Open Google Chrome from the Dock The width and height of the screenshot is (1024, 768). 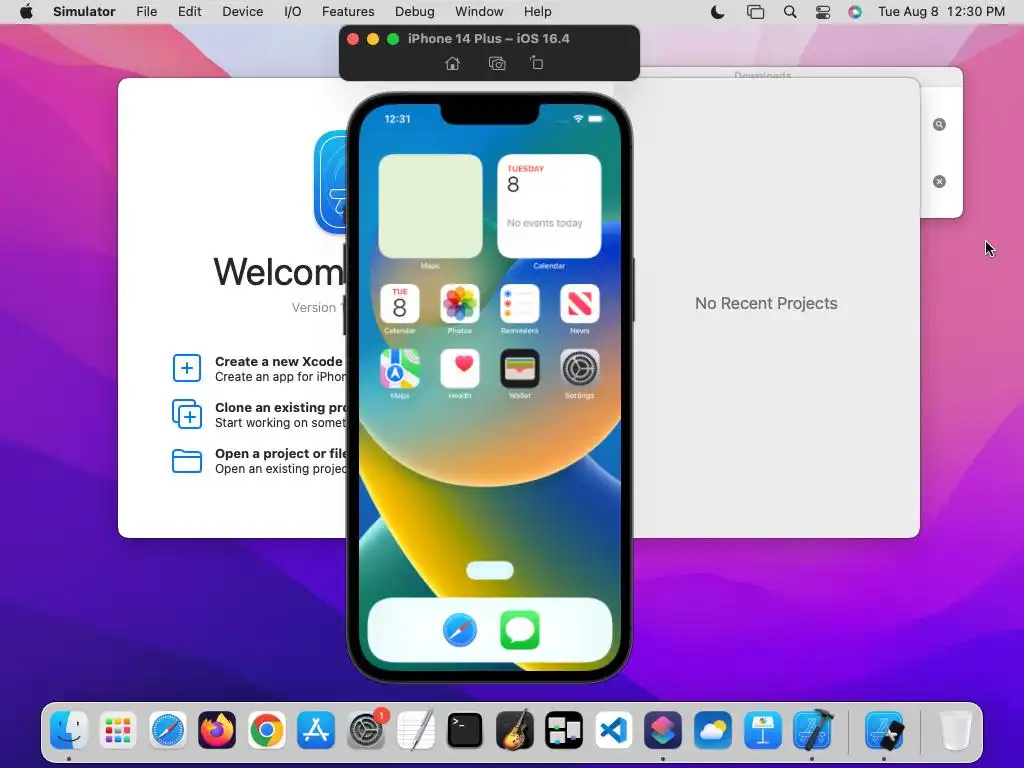266,729
